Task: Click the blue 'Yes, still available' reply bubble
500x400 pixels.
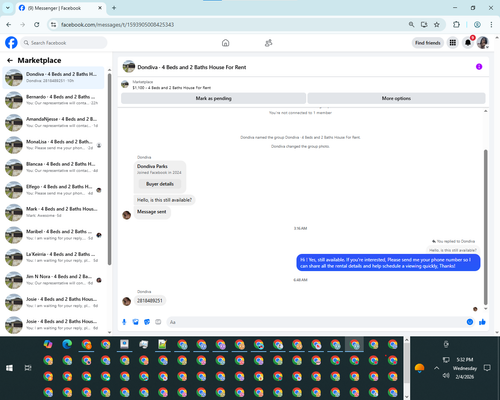Action: tap(388, 263)
